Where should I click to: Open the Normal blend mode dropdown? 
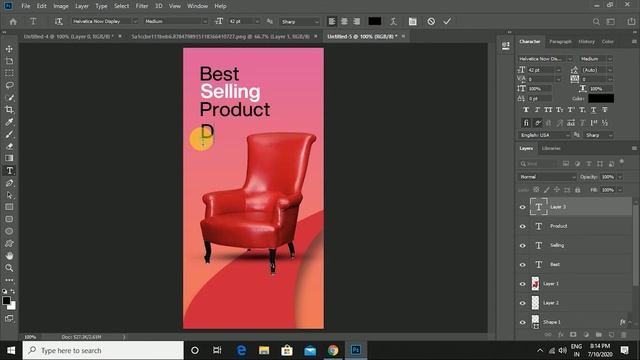[547, 177]
